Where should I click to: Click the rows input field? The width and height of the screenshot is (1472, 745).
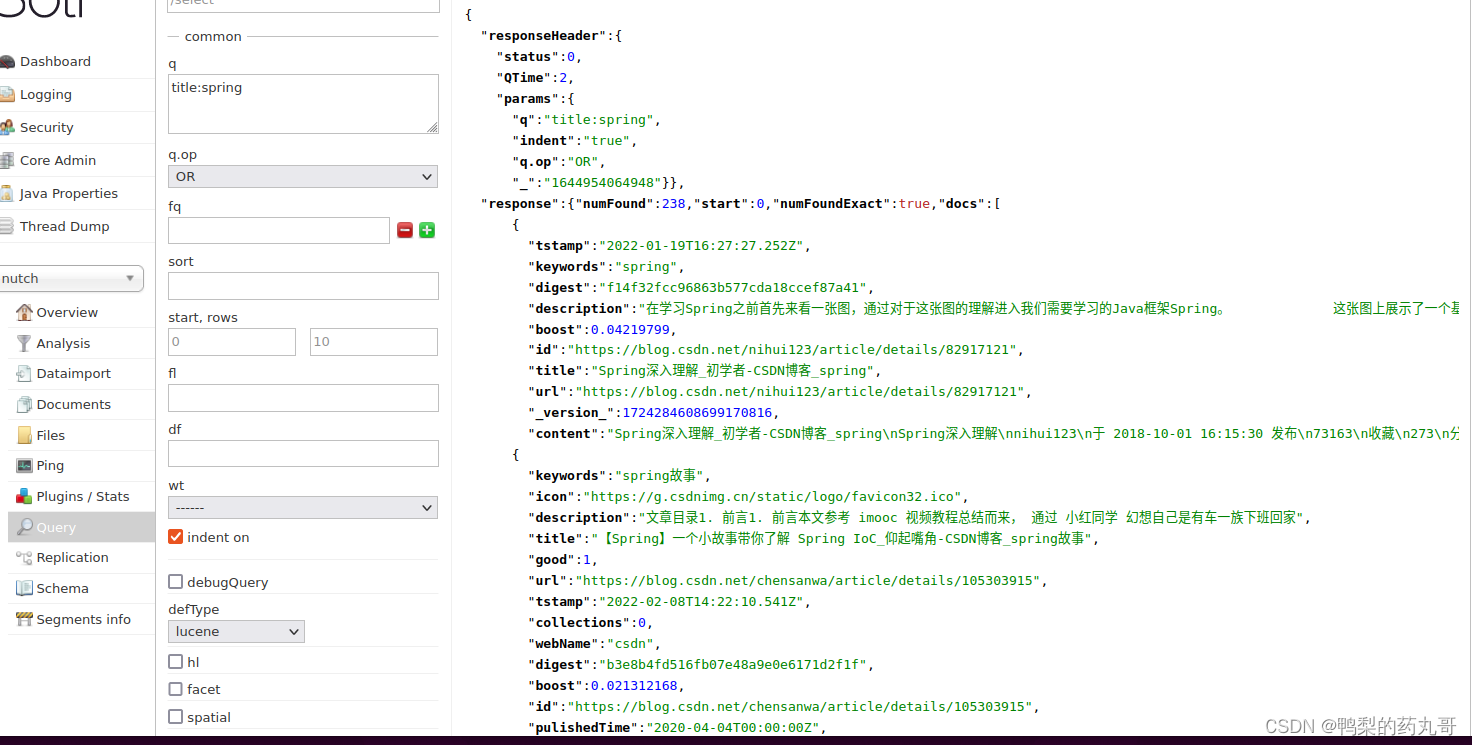[x=374, y=341]
